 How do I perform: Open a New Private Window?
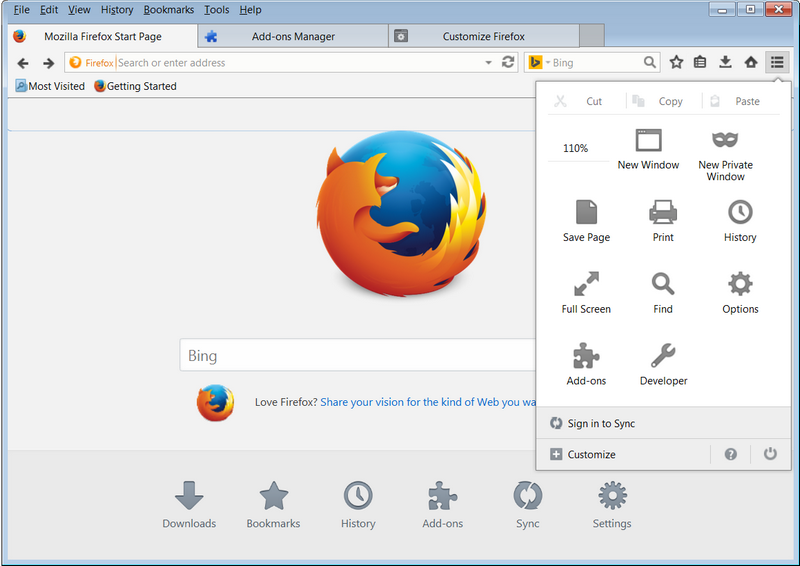pos(726,156)
